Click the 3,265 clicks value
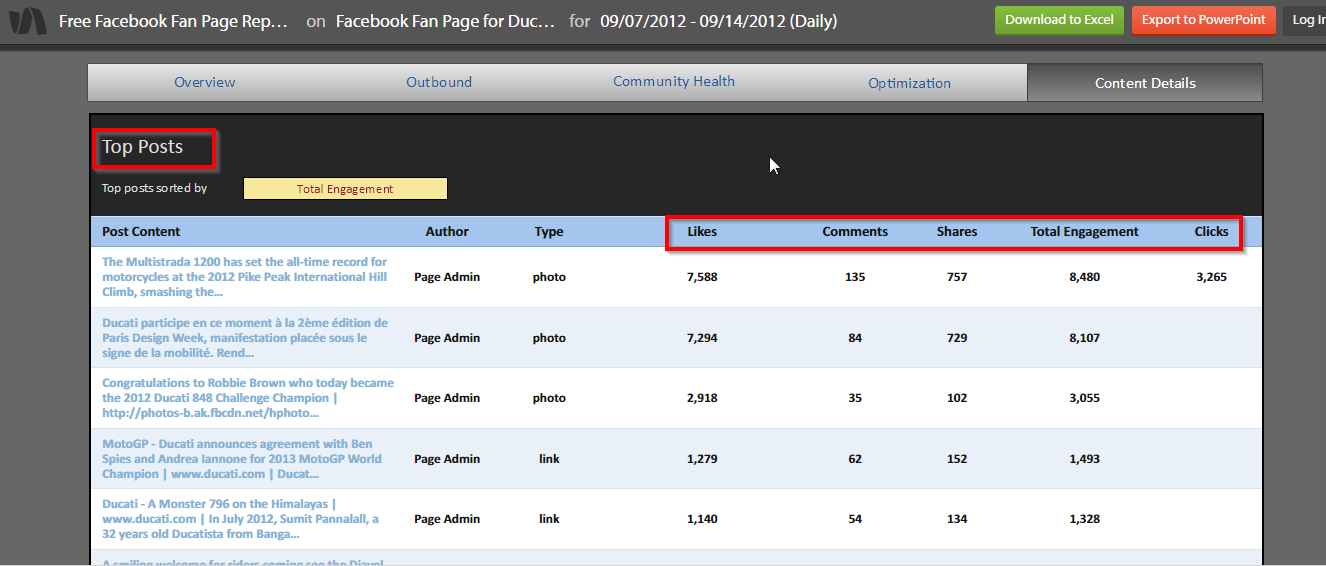1326x566 pixels. click(x=1211, y=277)
